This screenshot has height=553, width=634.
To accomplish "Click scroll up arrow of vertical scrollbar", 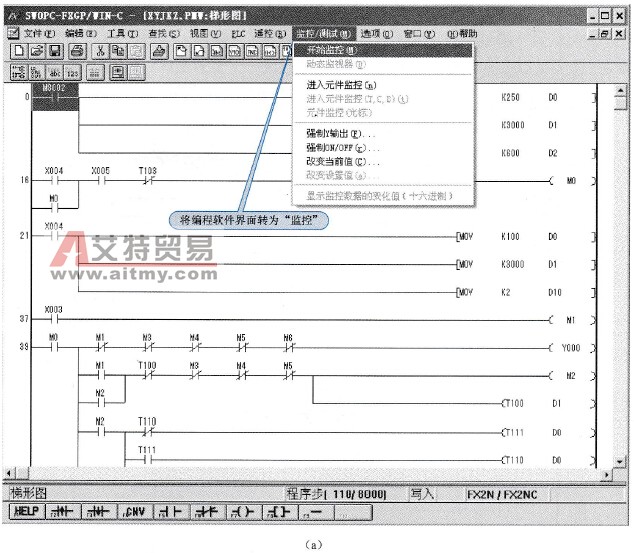I will point(620,91).
